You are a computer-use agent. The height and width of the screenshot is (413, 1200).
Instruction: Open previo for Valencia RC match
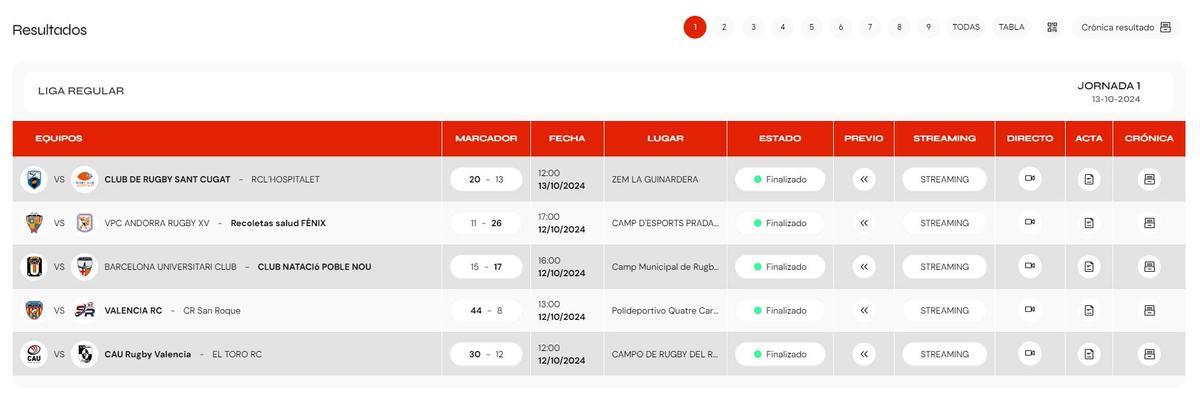click(x=864, y=310)
